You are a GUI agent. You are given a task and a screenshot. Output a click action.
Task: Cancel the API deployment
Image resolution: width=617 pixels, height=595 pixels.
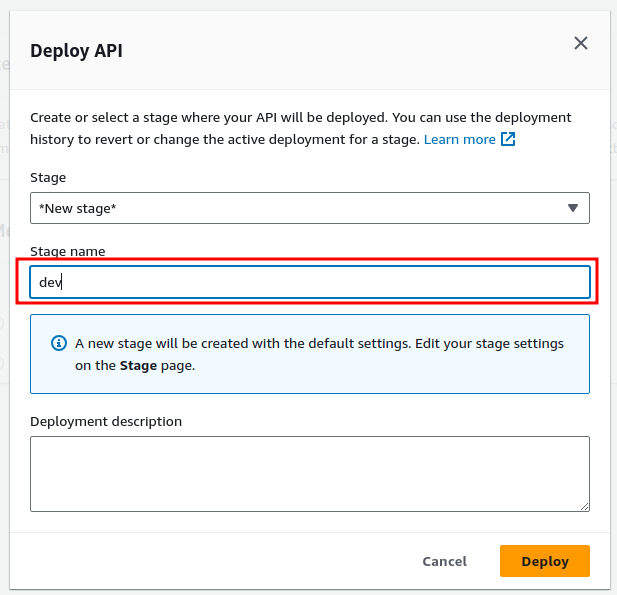tap(444, 561)
